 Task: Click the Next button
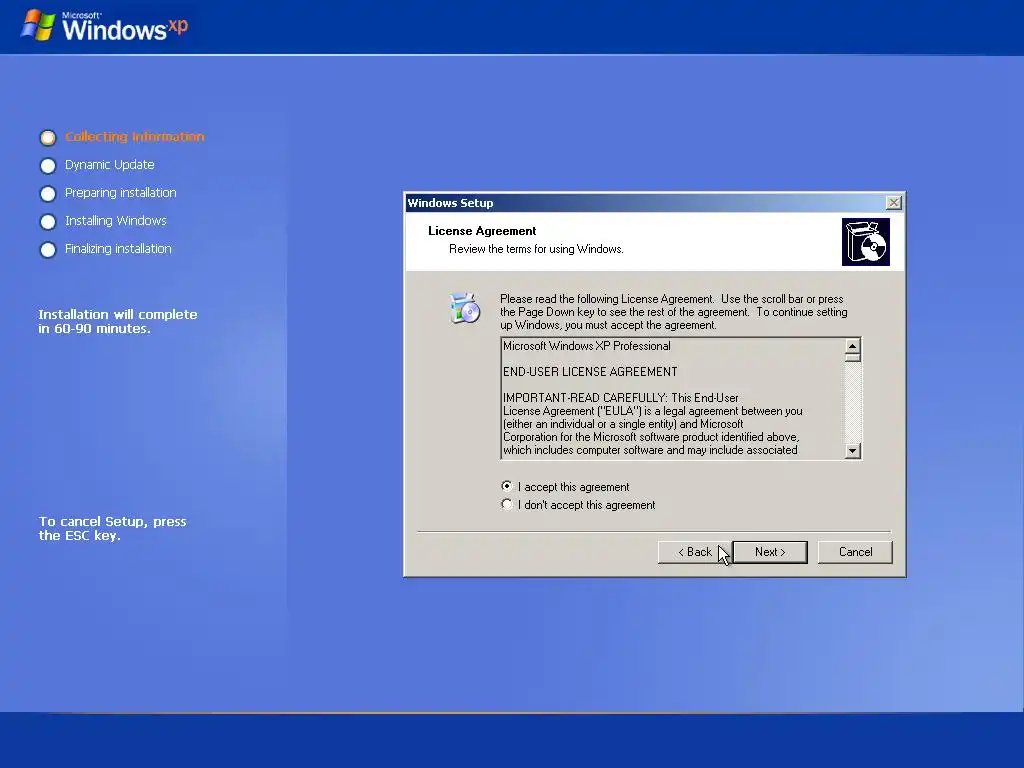[x=770, y=552]
